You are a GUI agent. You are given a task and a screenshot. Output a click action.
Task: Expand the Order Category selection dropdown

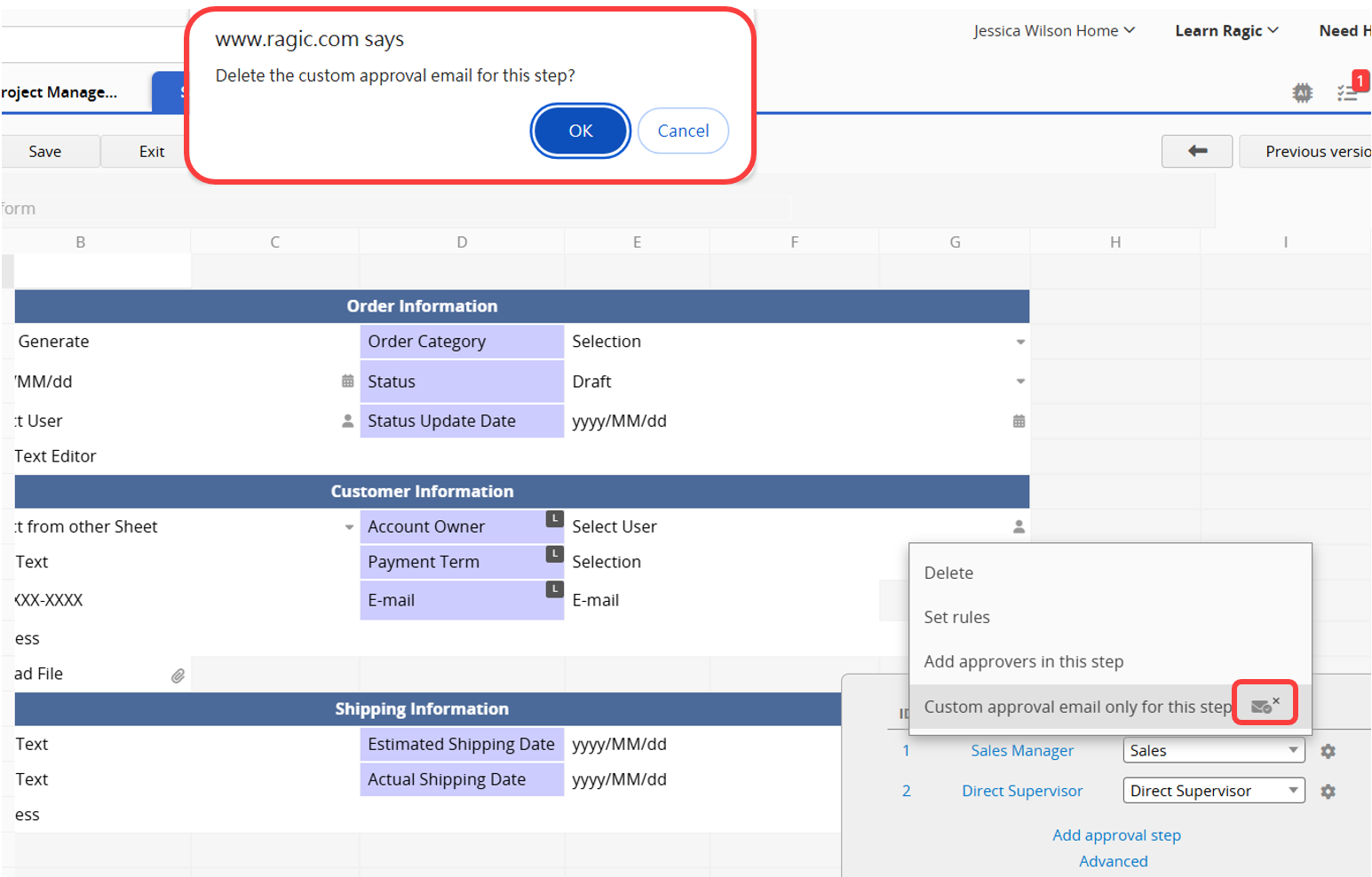pos(1020,342)
